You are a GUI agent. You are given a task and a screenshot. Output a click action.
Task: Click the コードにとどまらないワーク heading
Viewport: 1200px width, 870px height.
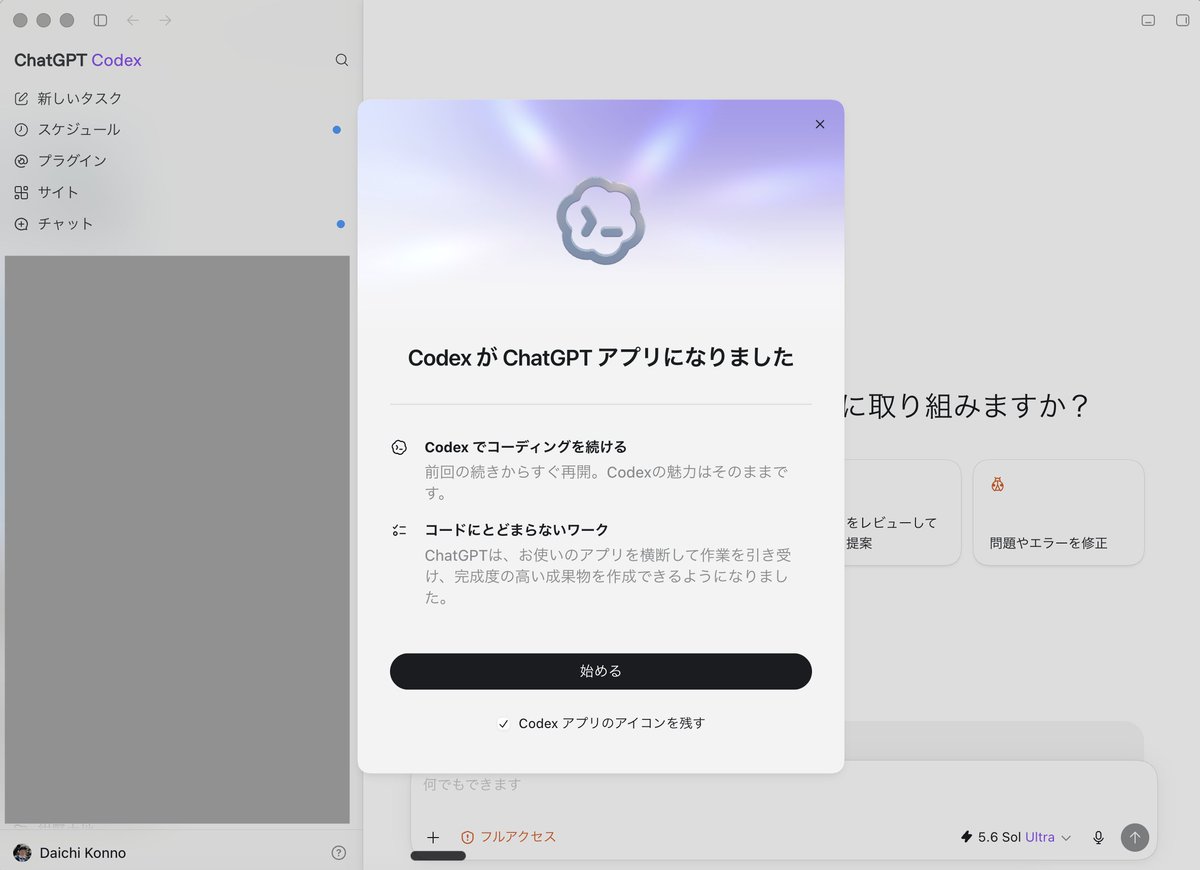point(517,530)
